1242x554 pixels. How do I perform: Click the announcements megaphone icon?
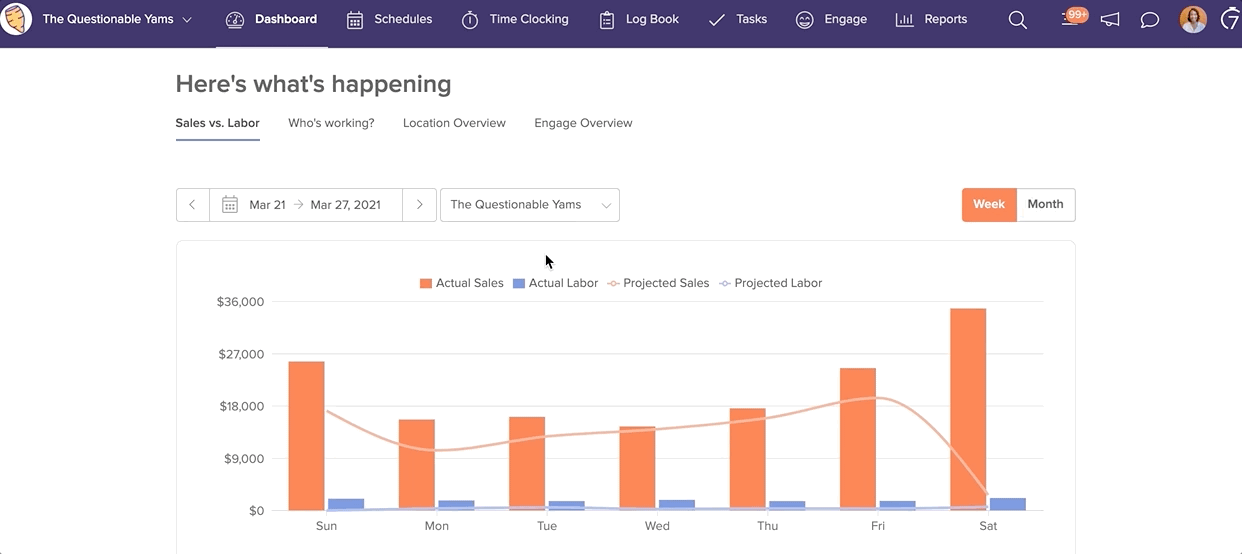click(x=1110, y=20)
